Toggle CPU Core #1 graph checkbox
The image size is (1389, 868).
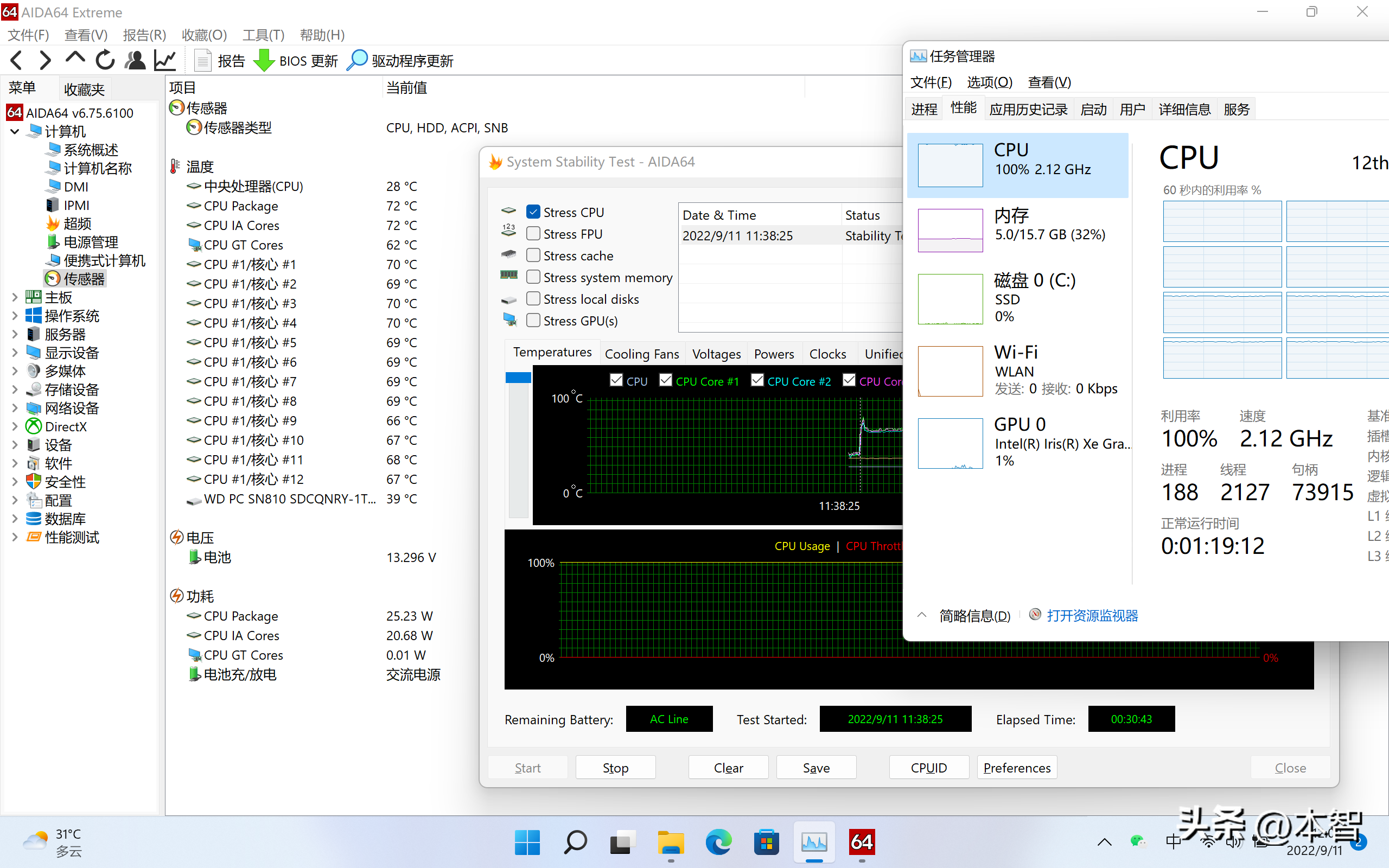[666, 380]
